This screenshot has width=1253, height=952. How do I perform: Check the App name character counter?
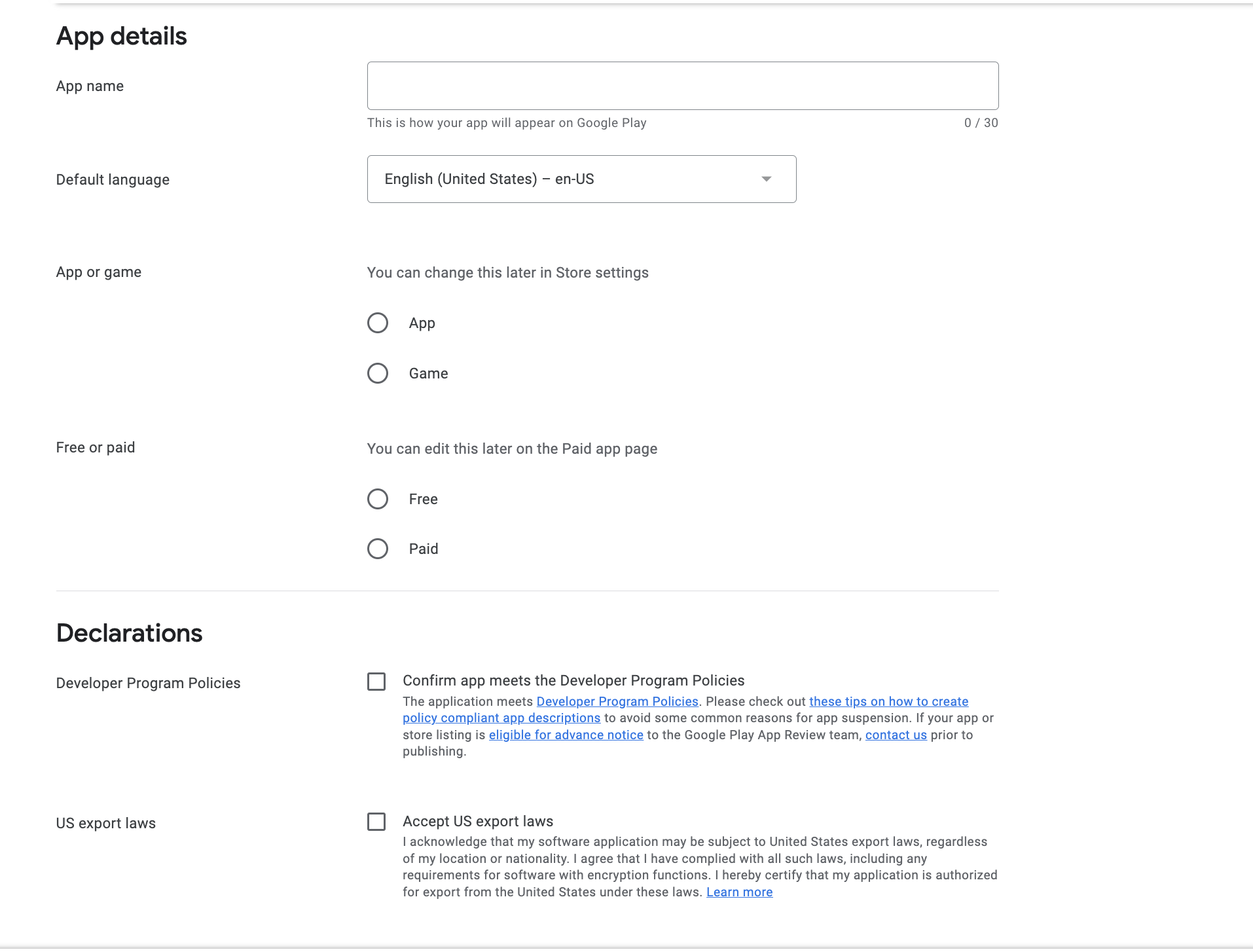coord(981,122)
